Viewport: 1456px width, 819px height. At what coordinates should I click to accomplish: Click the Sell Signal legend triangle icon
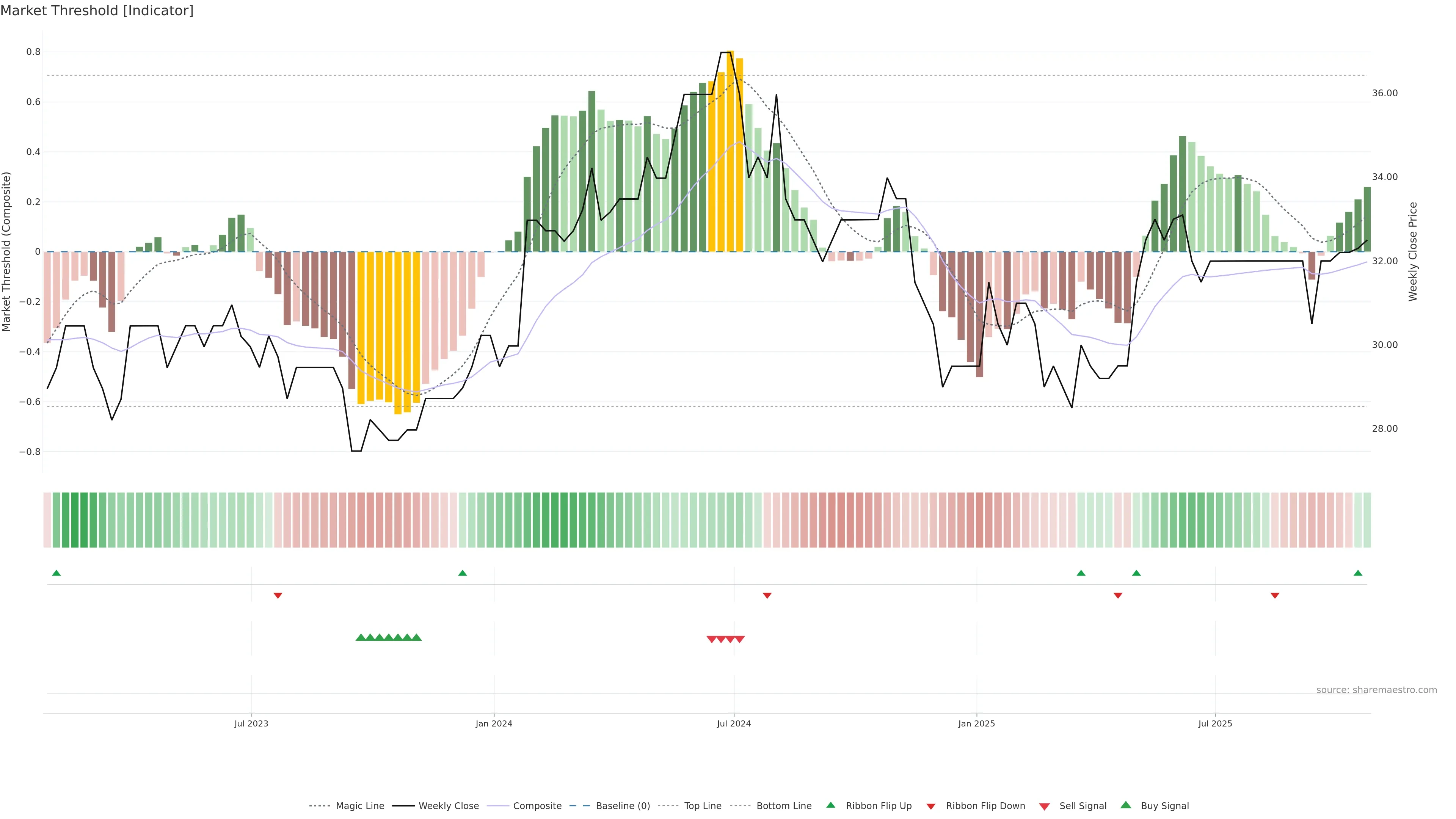point(1044,806)
